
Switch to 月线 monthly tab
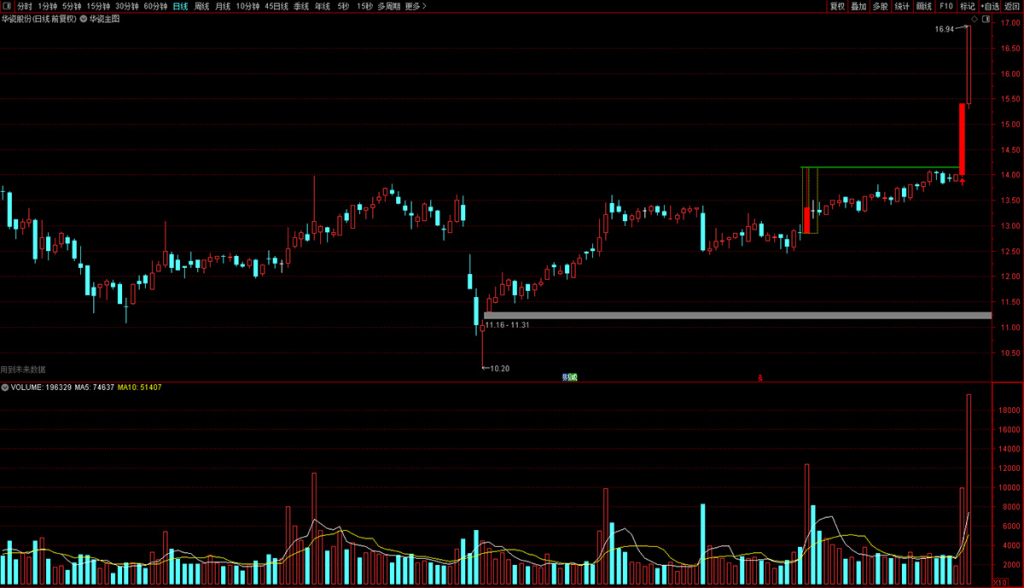[x=224, y=6]
